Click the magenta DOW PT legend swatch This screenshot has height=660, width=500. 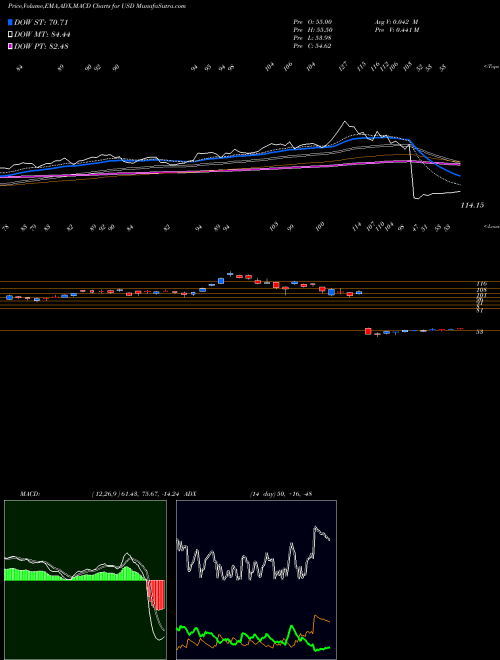coord(10,46)
